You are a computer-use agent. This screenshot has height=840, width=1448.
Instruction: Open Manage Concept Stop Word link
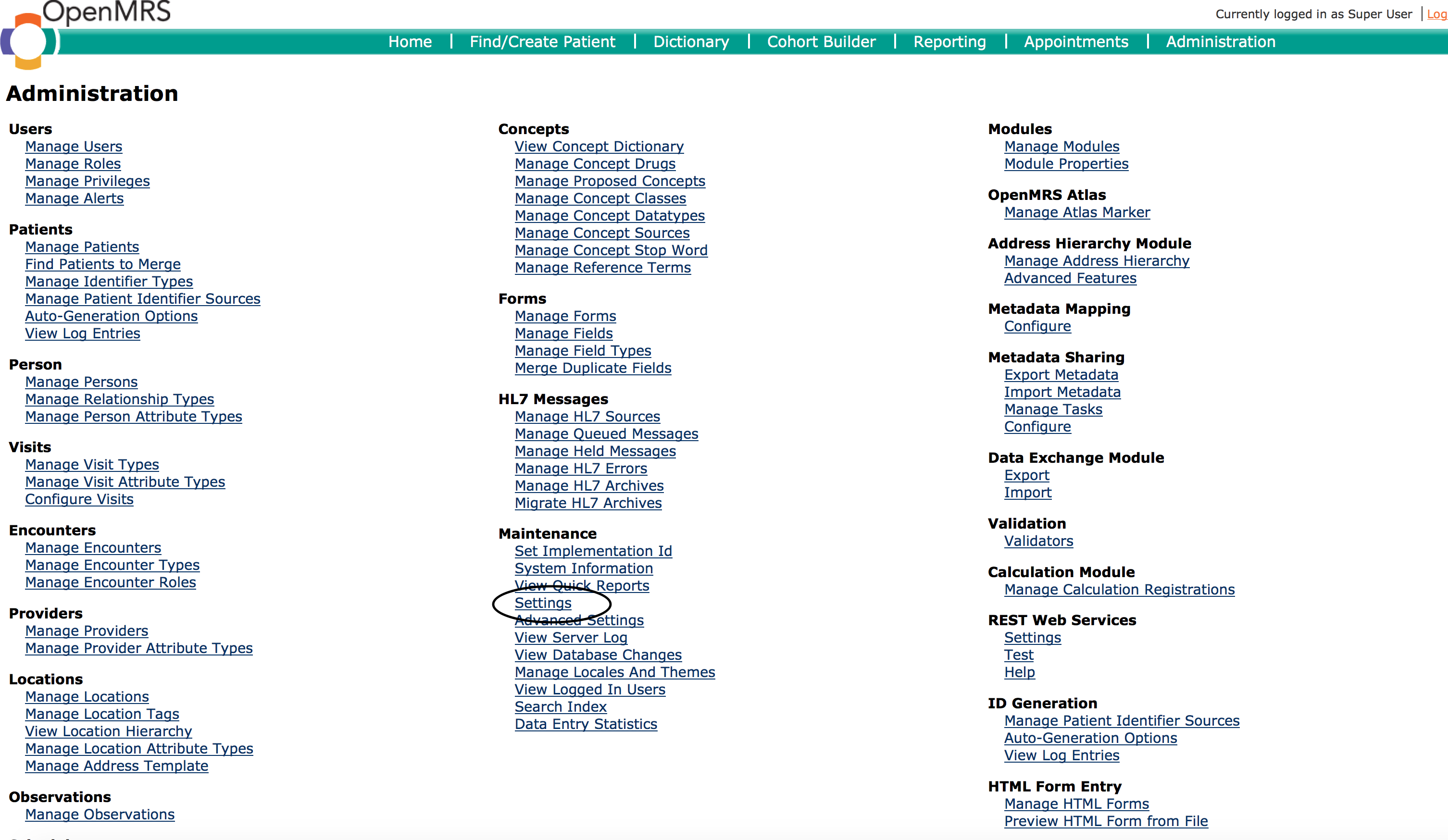click(x=612, y=250)
